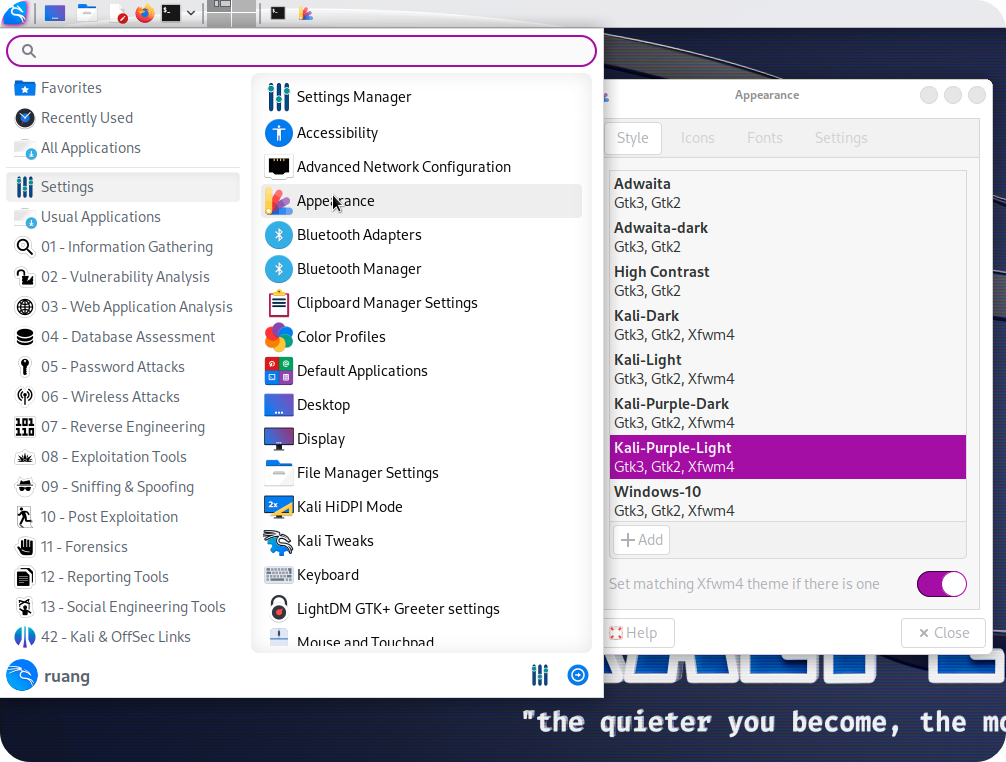Open File Manager Settings
Viewport: 1006px width, 762px height.
422,473
